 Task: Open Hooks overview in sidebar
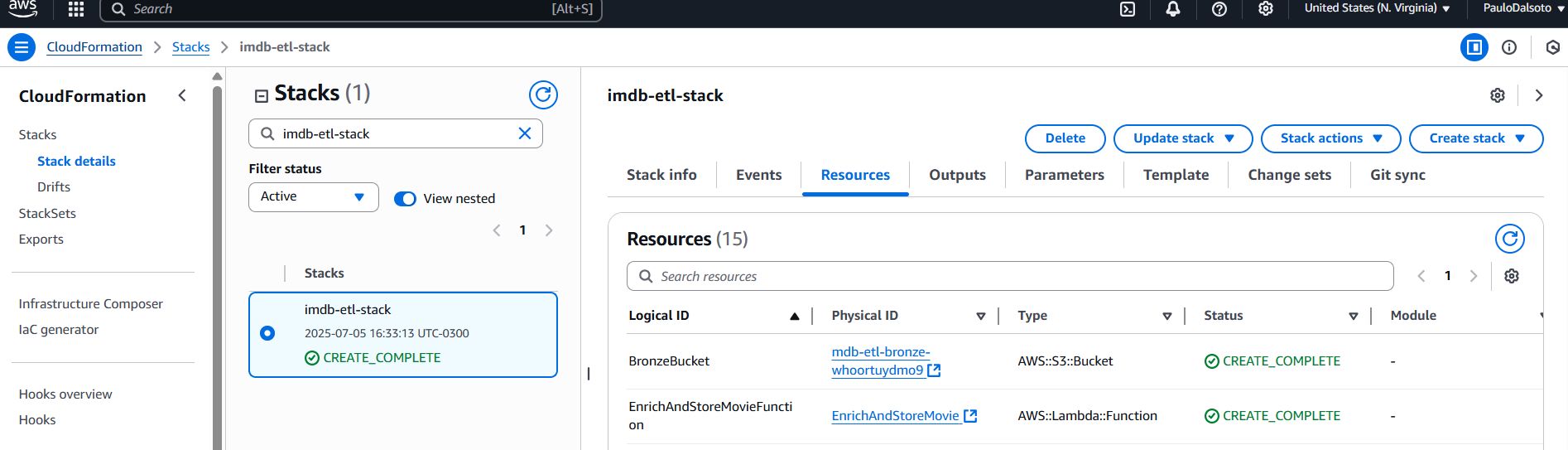pos(65,394)
